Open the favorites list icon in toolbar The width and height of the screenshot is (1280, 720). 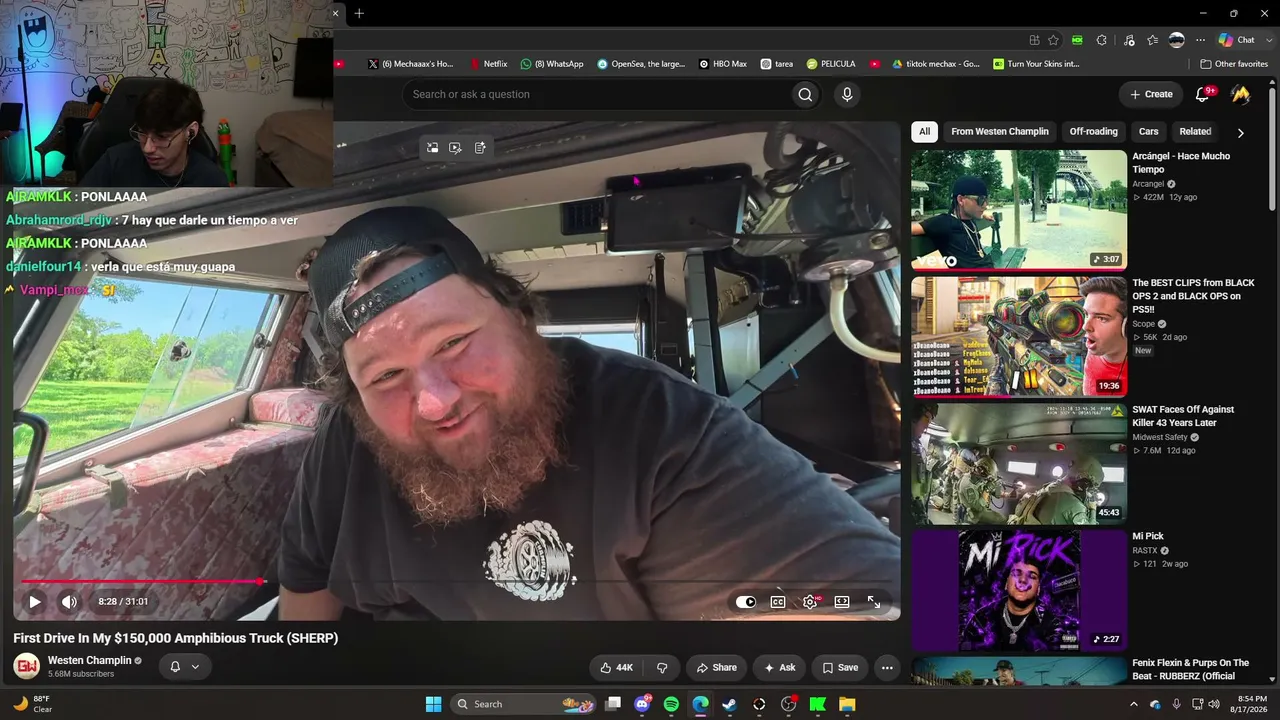pos(1152,40)
